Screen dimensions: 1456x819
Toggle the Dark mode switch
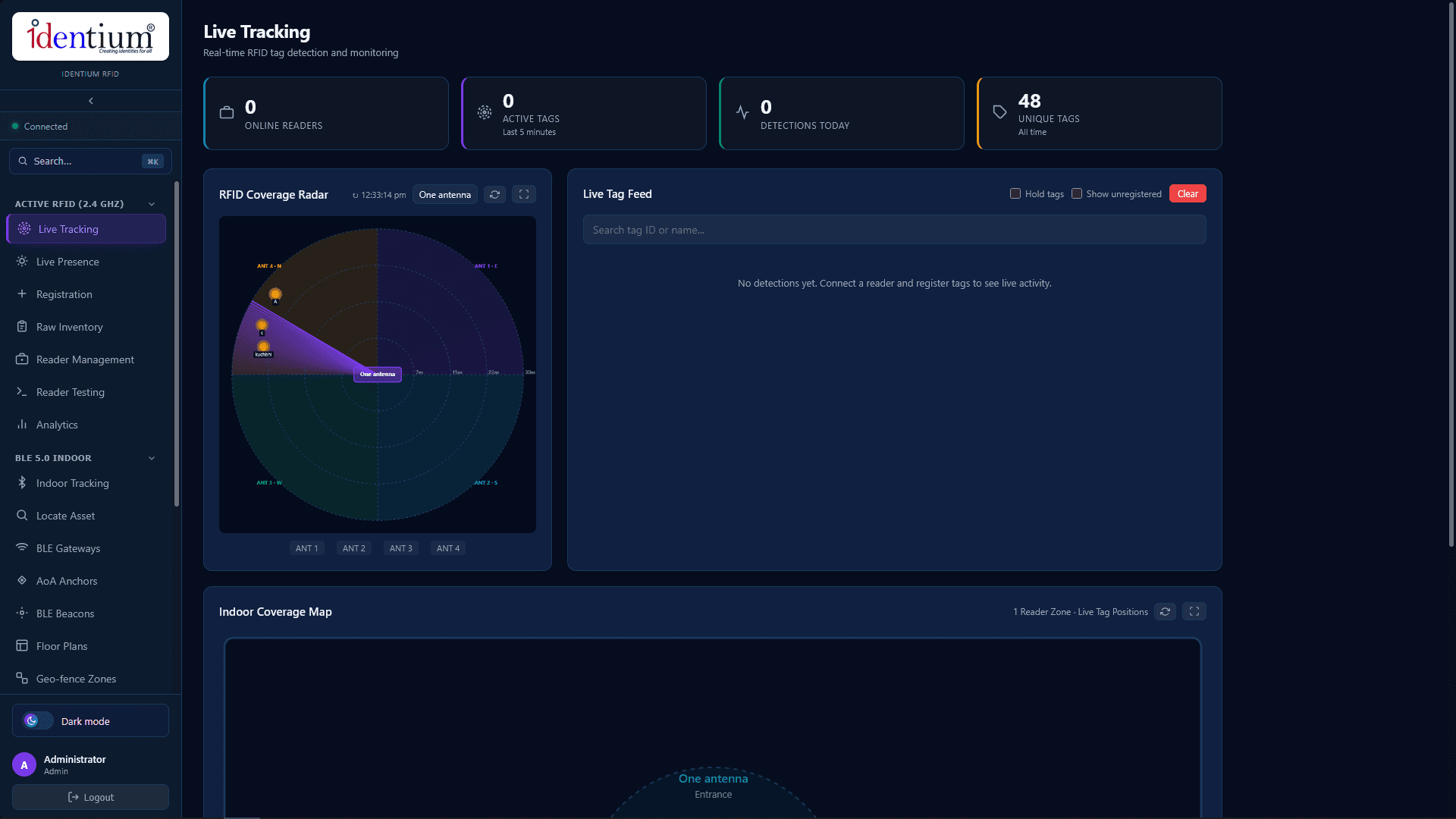pyautogui.click(x=38, y=720)
